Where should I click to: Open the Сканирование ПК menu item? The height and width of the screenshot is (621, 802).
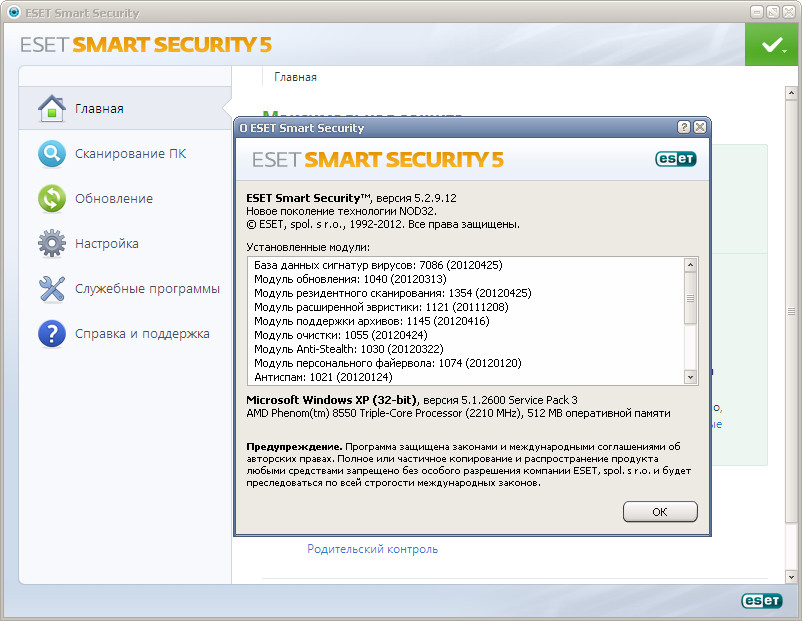[130, 154]
